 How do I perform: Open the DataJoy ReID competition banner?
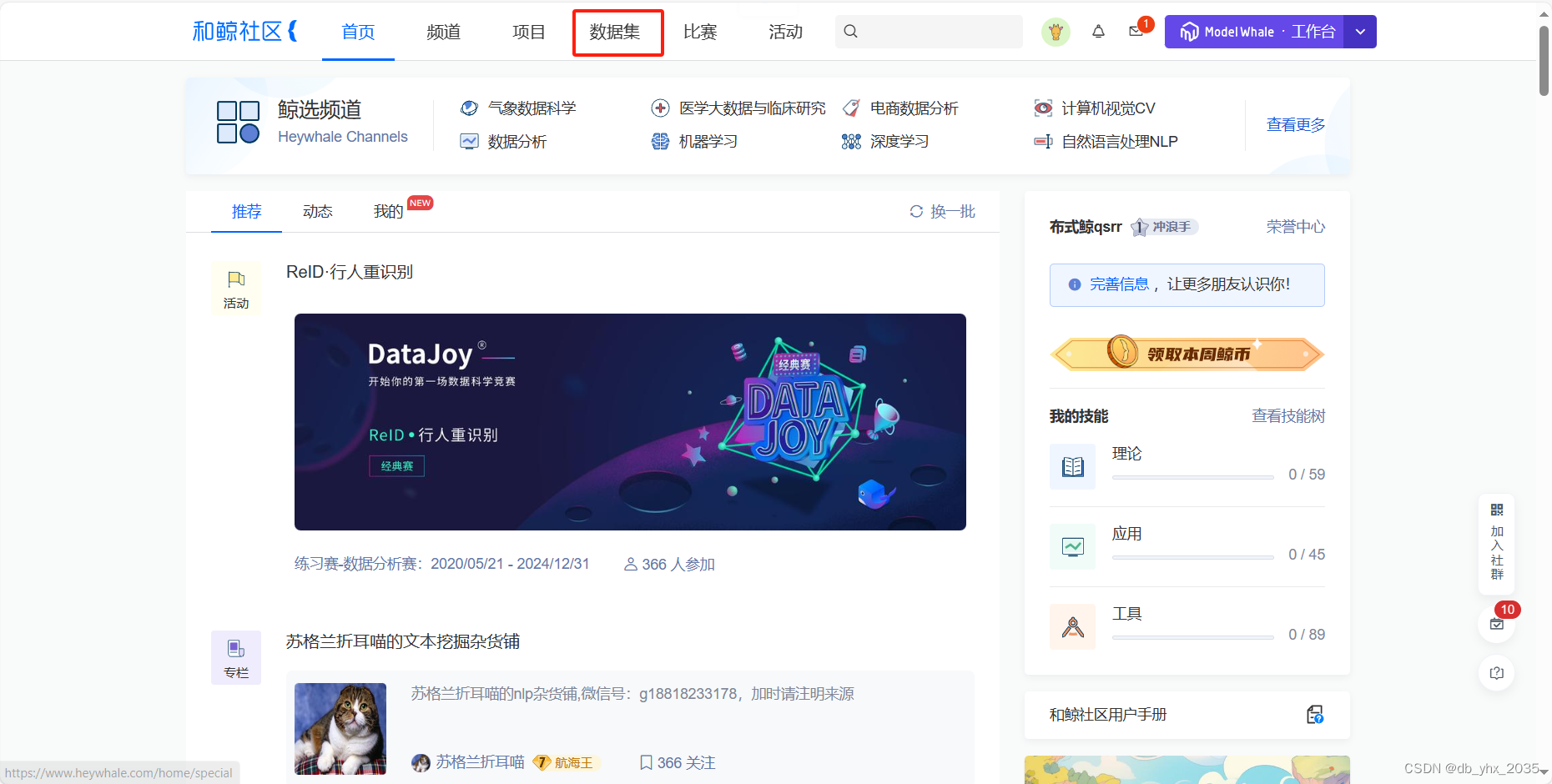coord(630,422)
